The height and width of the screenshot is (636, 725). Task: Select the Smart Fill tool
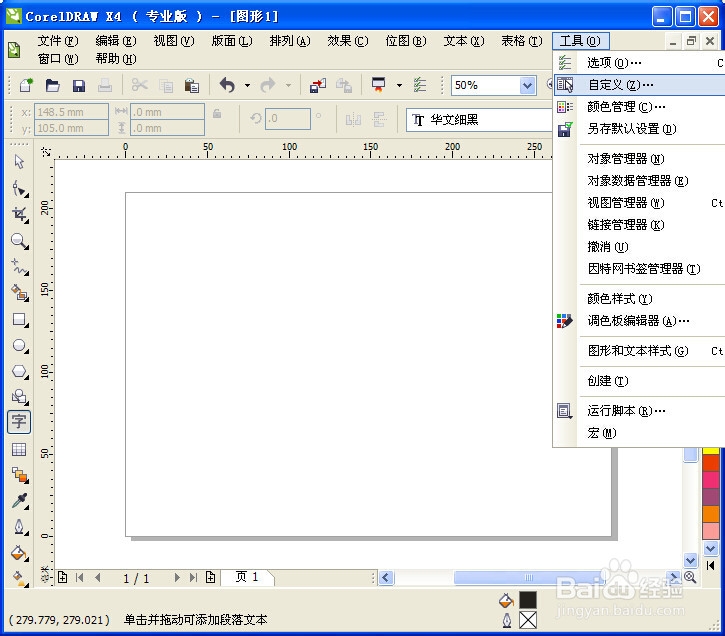point(19,293)
